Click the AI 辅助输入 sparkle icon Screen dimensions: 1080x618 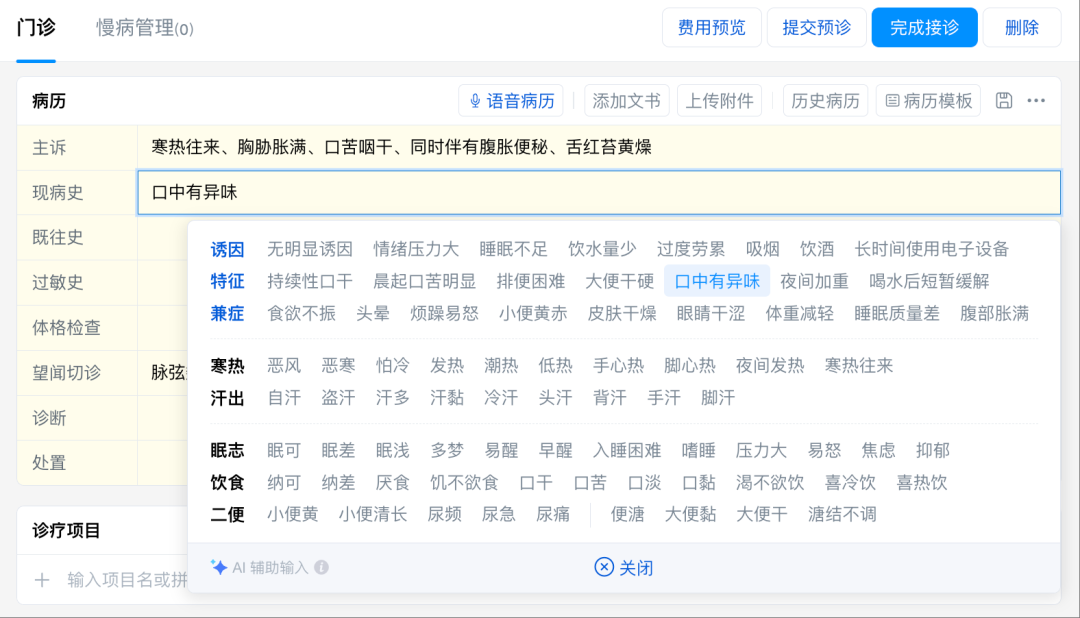[x=219, y=567]
